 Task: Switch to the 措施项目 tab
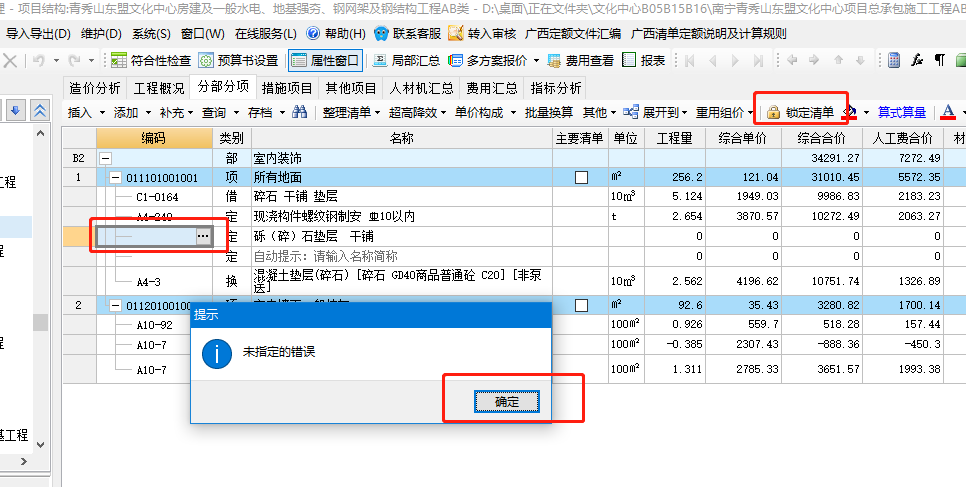pos(288,88)
